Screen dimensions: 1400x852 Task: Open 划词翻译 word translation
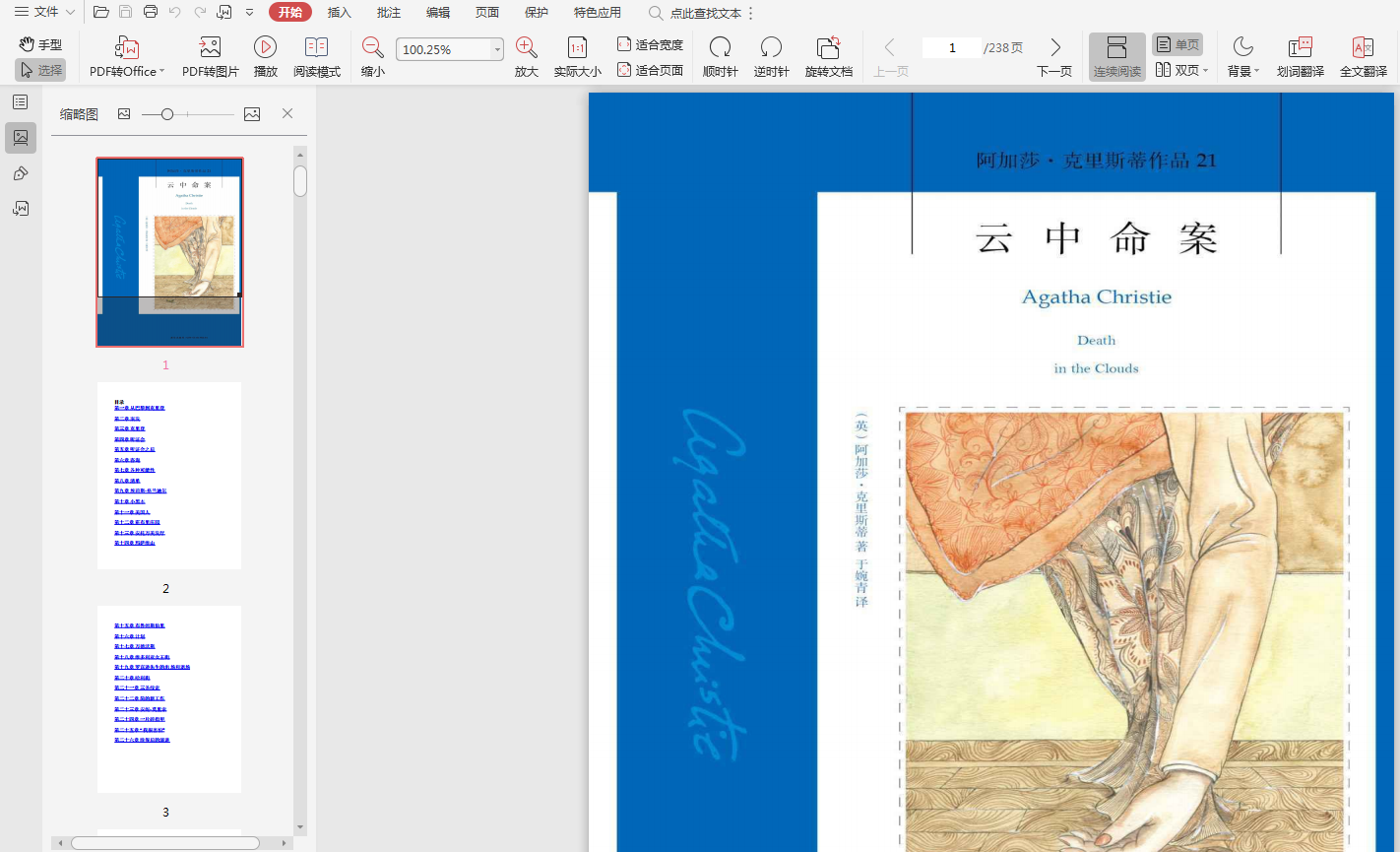pos(1301,56)
